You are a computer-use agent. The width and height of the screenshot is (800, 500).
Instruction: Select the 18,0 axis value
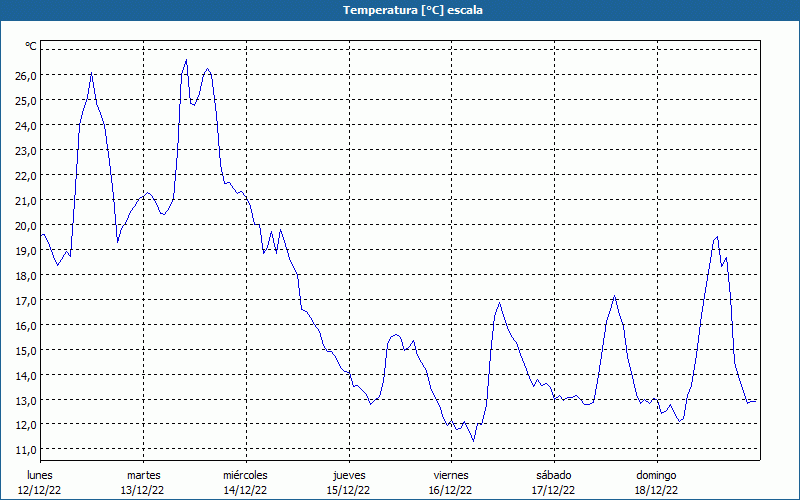[x=25, y=276]
